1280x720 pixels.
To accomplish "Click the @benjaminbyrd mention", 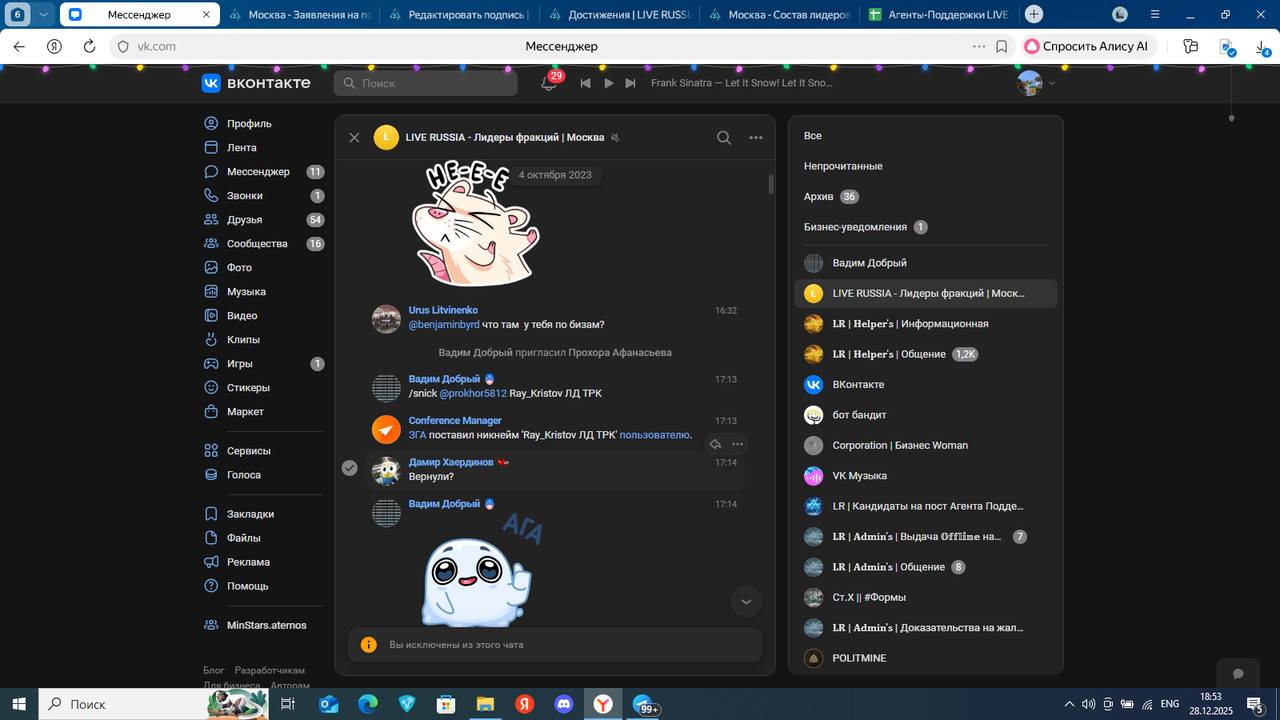I will (x=444, y=324).
